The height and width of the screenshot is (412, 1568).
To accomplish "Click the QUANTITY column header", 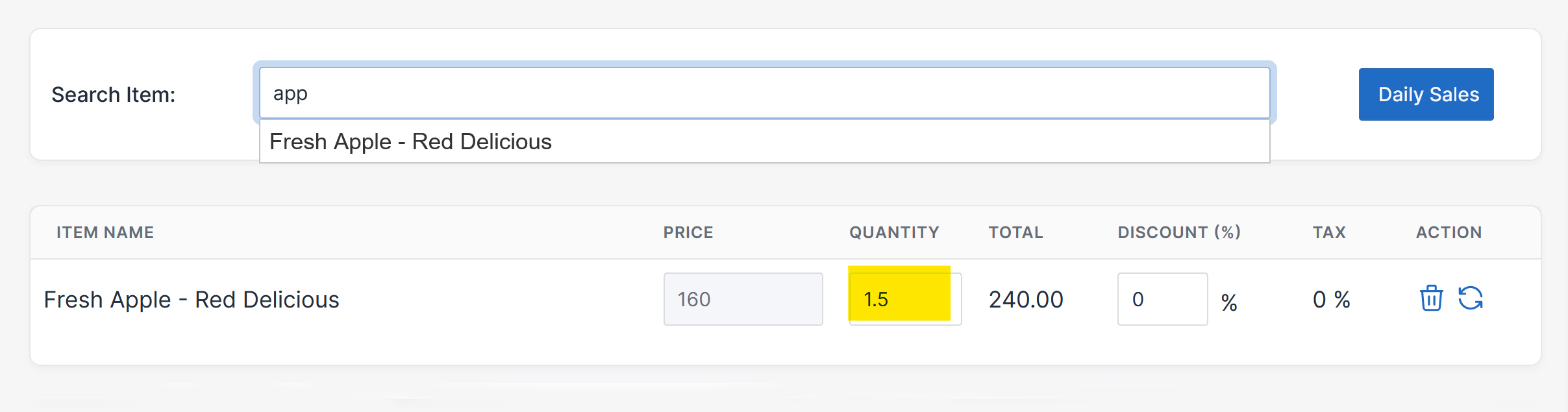I will point(894,232).
